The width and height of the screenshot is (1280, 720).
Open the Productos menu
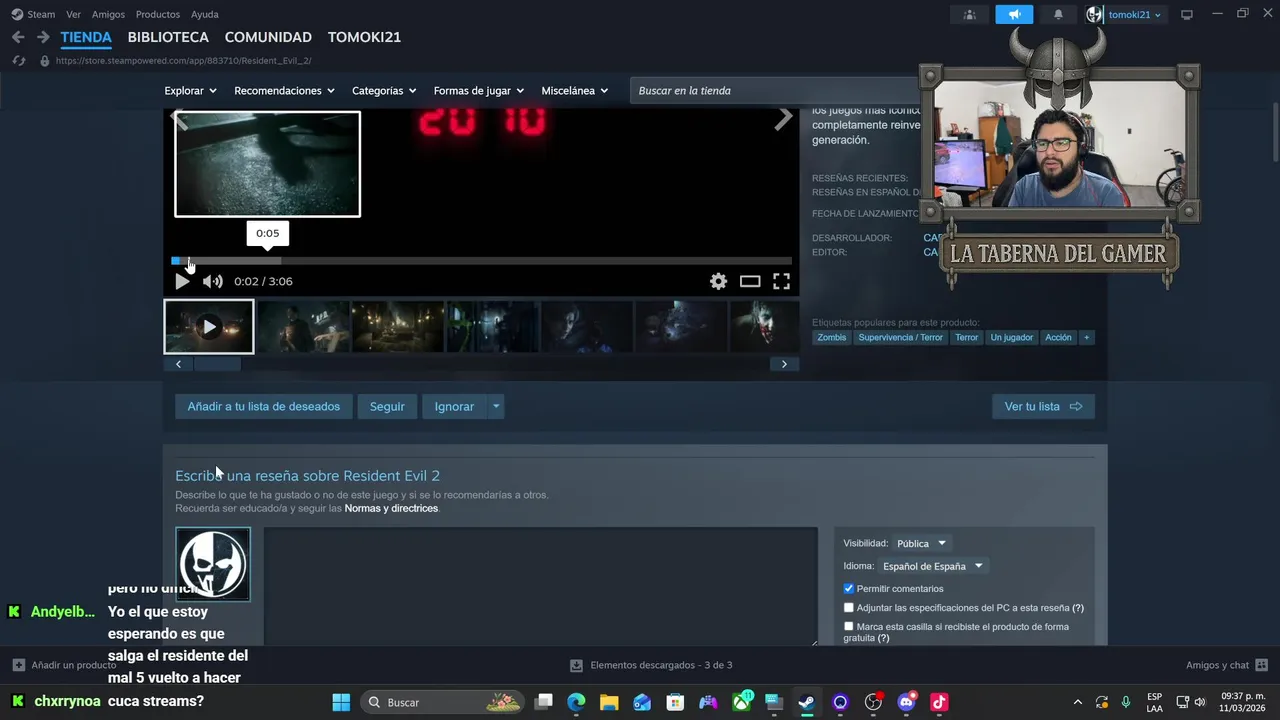[x=158, y=15]
